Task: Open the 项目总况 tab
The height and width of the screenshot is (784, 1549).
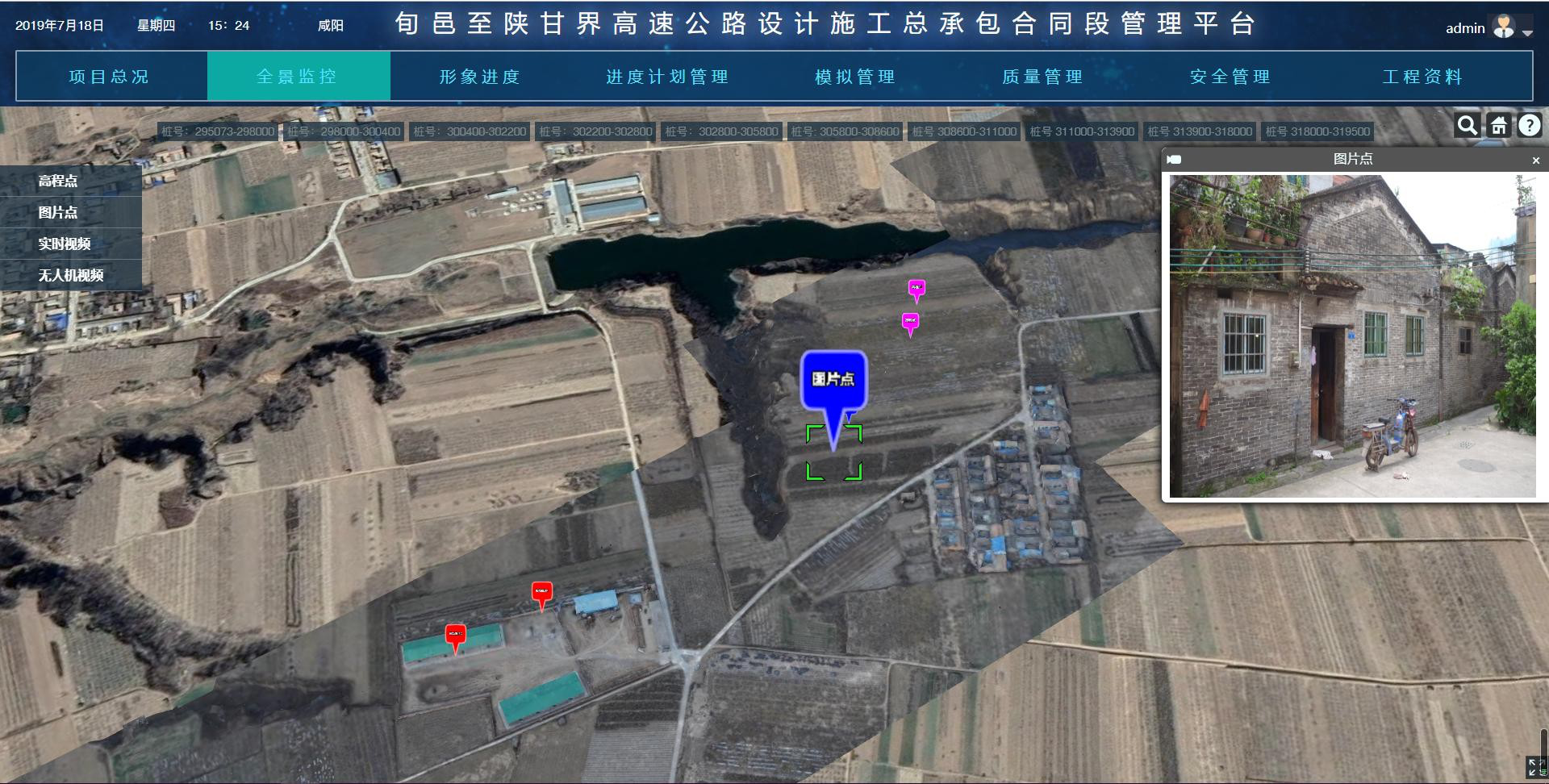Action: [x=110, y=77]
